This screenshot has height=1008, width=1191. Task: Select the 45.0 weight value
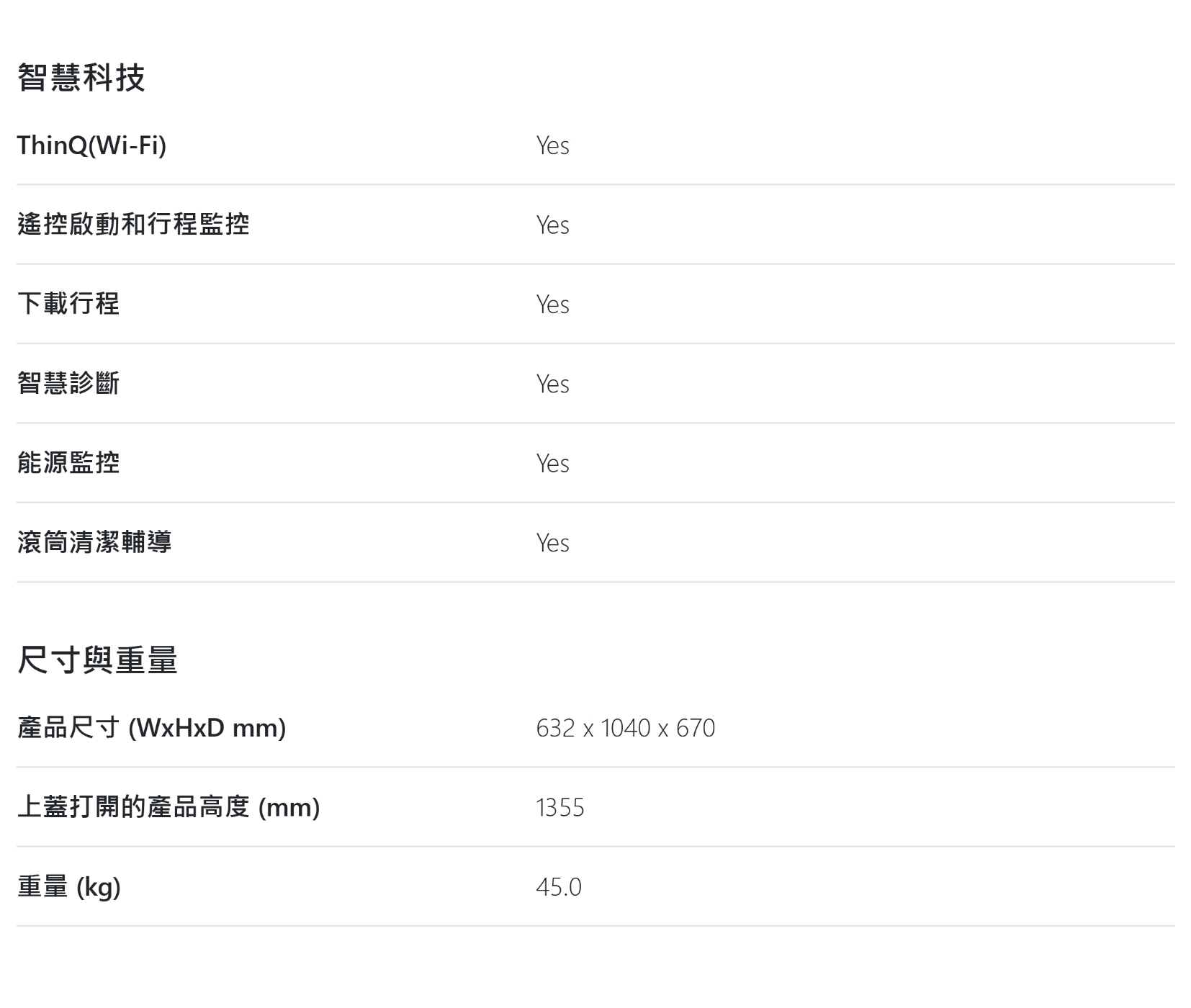[x=558, y=887]
